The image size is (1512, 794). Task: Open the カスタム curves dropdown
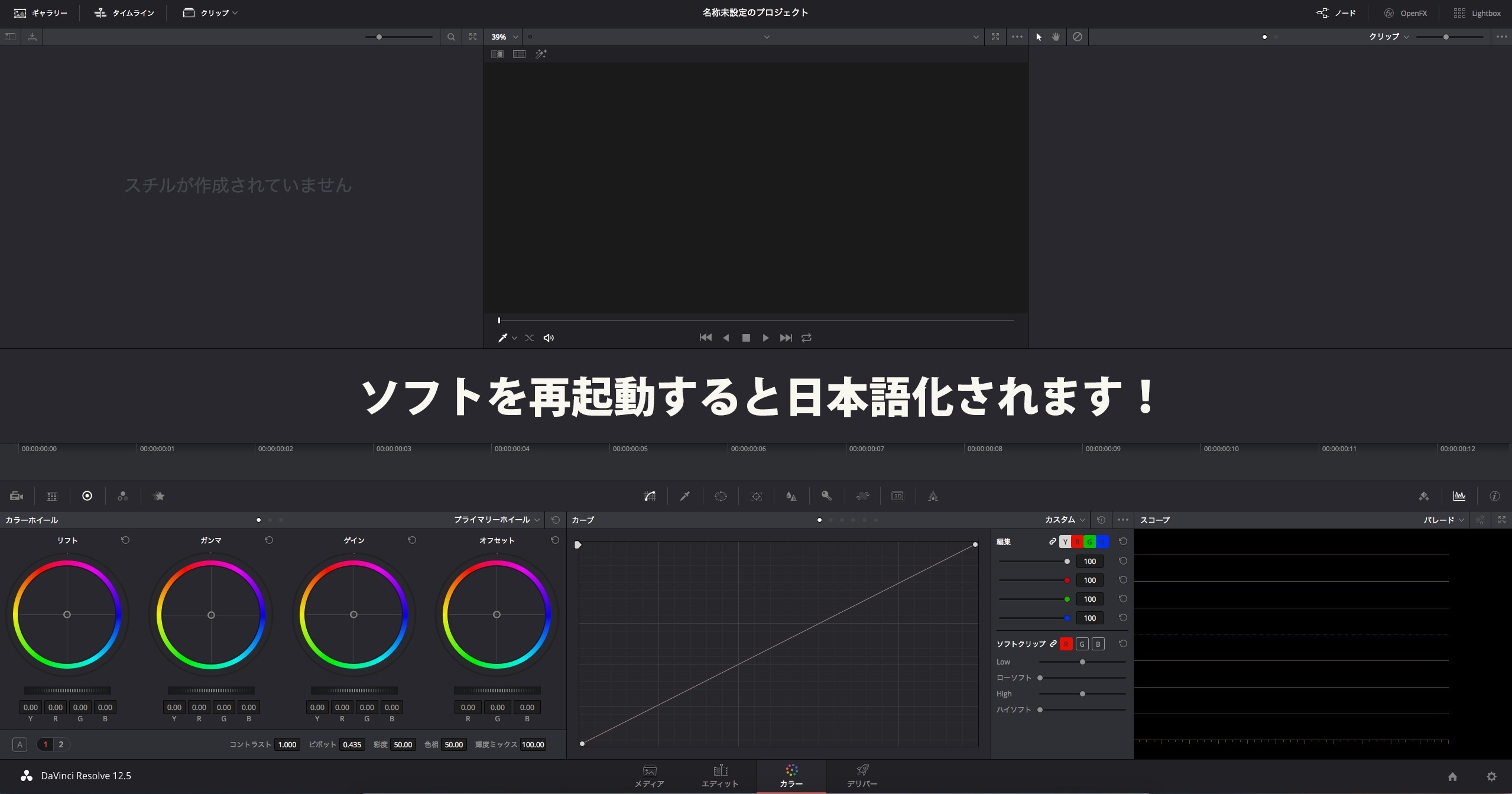coord(1063,520)
